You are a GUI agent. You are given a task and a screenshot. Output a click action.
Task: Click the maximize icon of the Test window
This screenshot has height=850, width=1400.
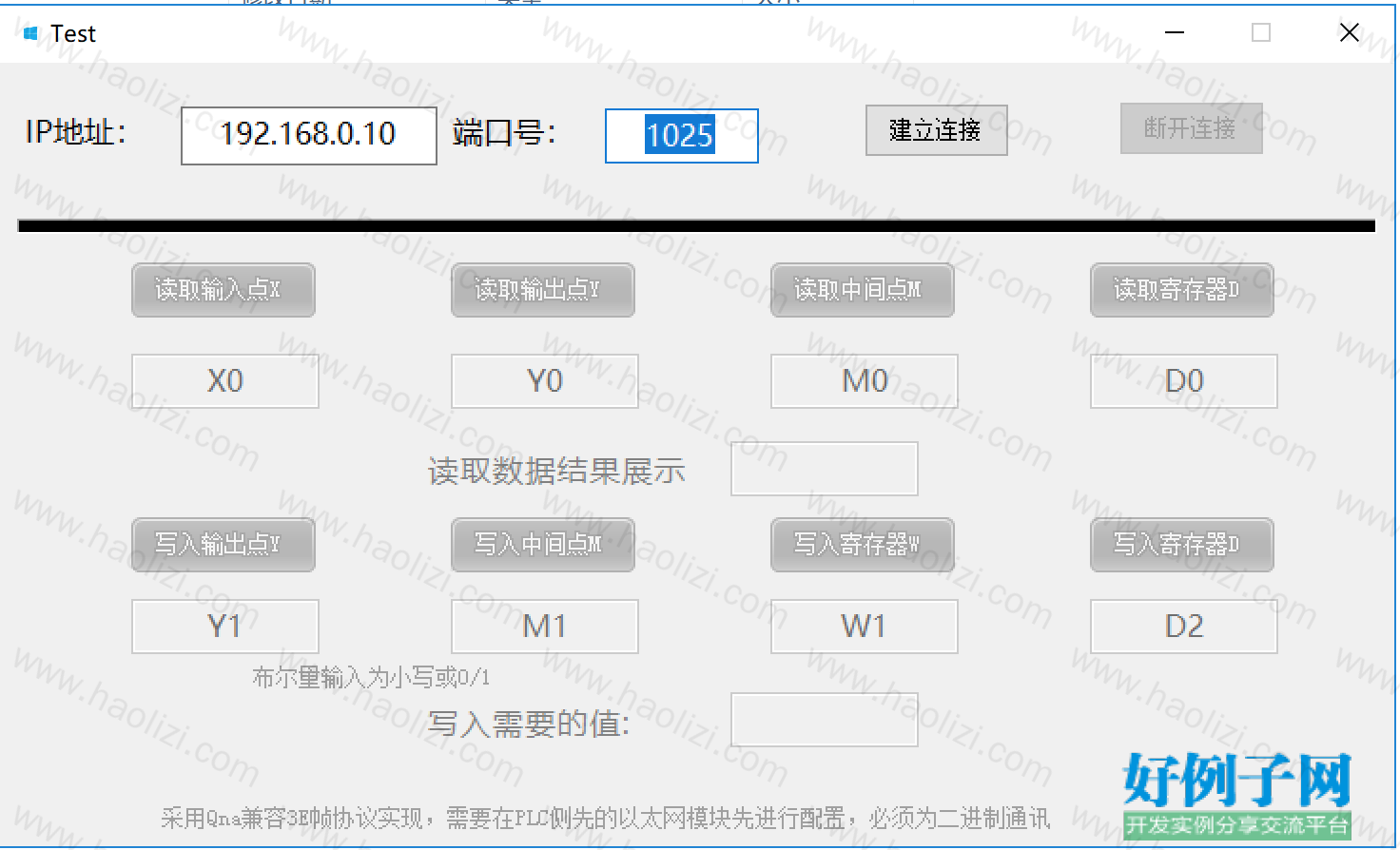(x=1261, y=33)
